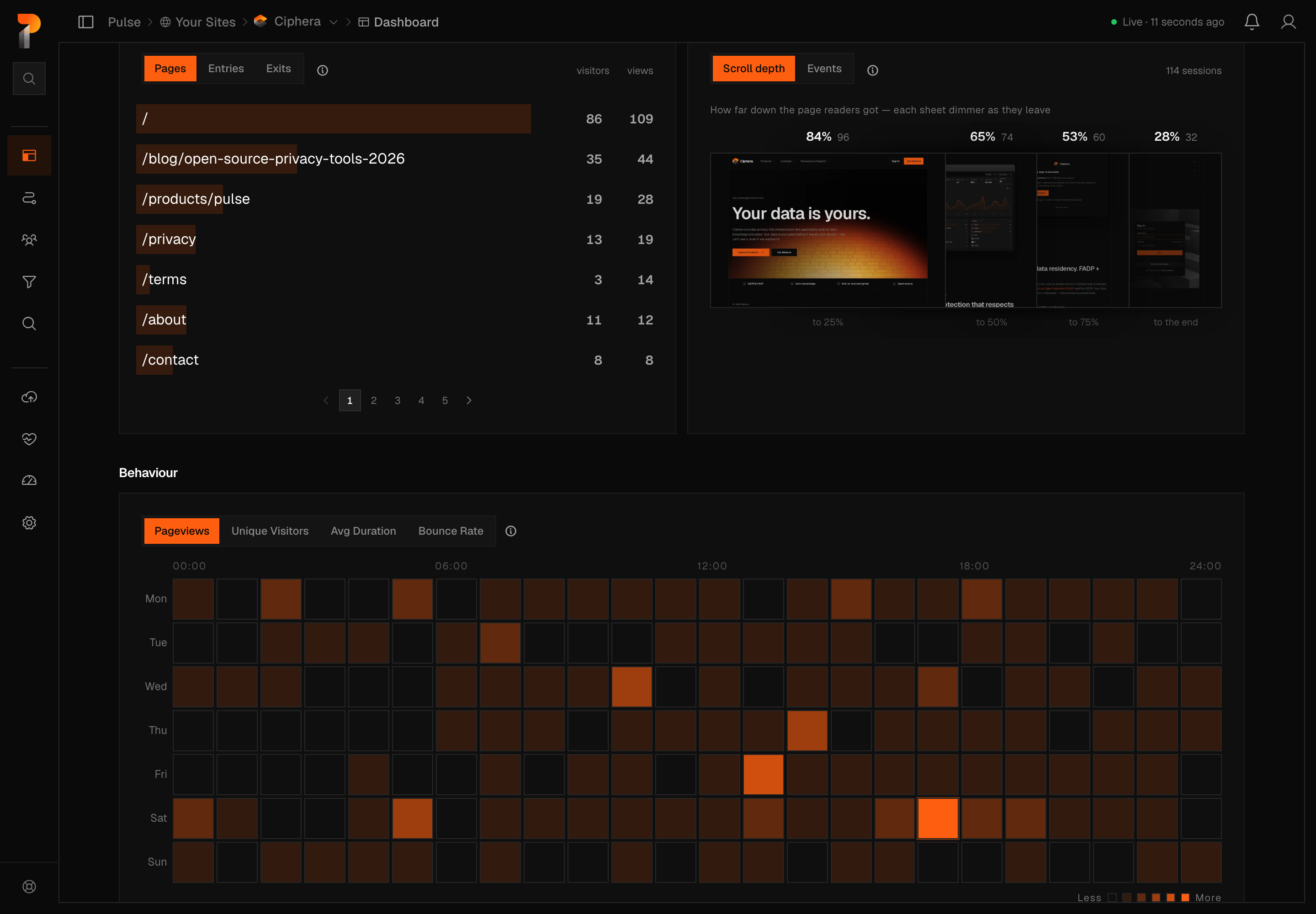The width and height of the screenshot is (1316, 914).
Task: Open the /blog/open-source-privacy-tools-2026 page row
Action: 397,159
